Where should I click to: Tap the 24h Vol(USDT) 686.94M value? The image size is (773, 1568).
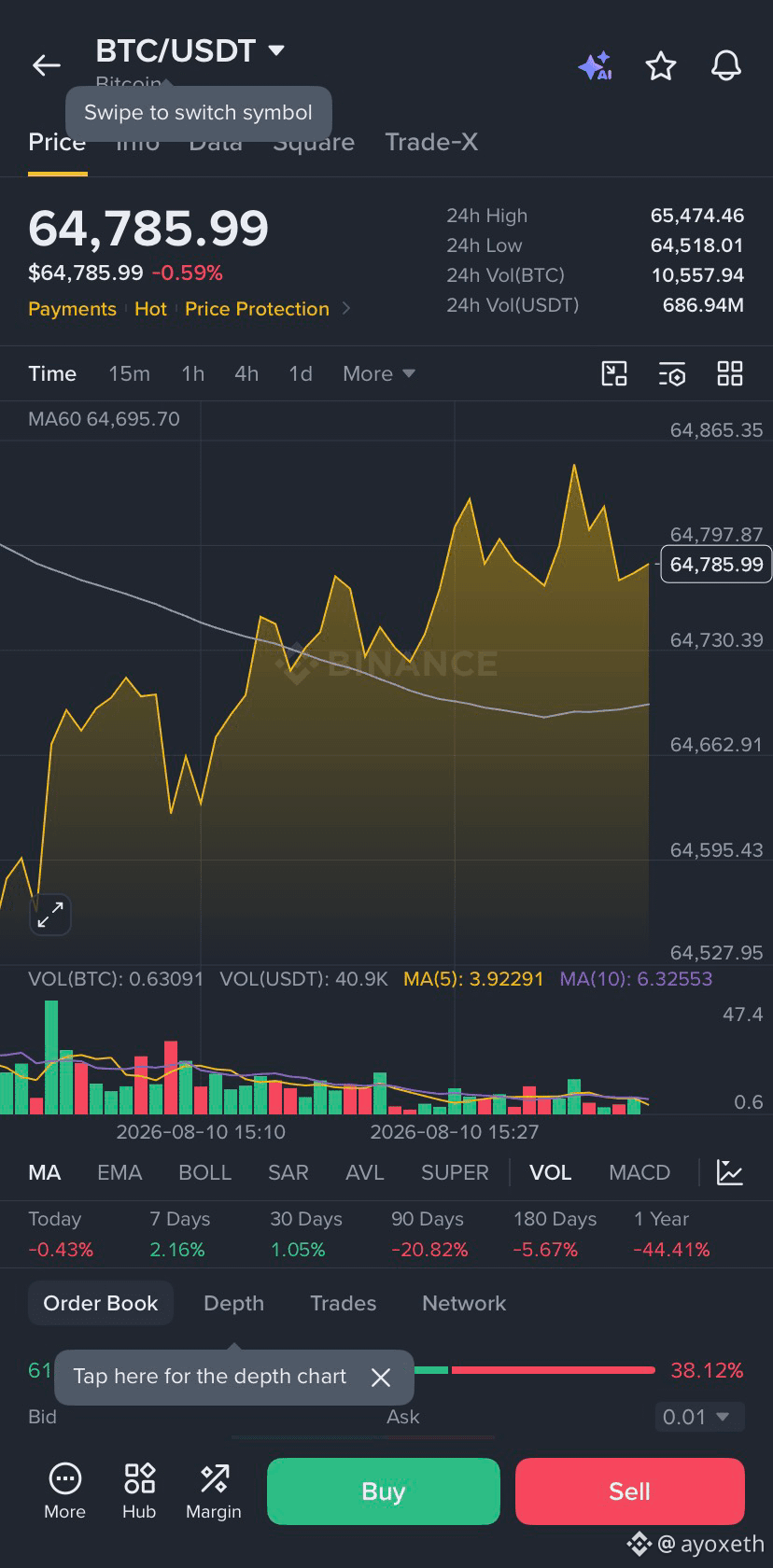pos(703,305)
